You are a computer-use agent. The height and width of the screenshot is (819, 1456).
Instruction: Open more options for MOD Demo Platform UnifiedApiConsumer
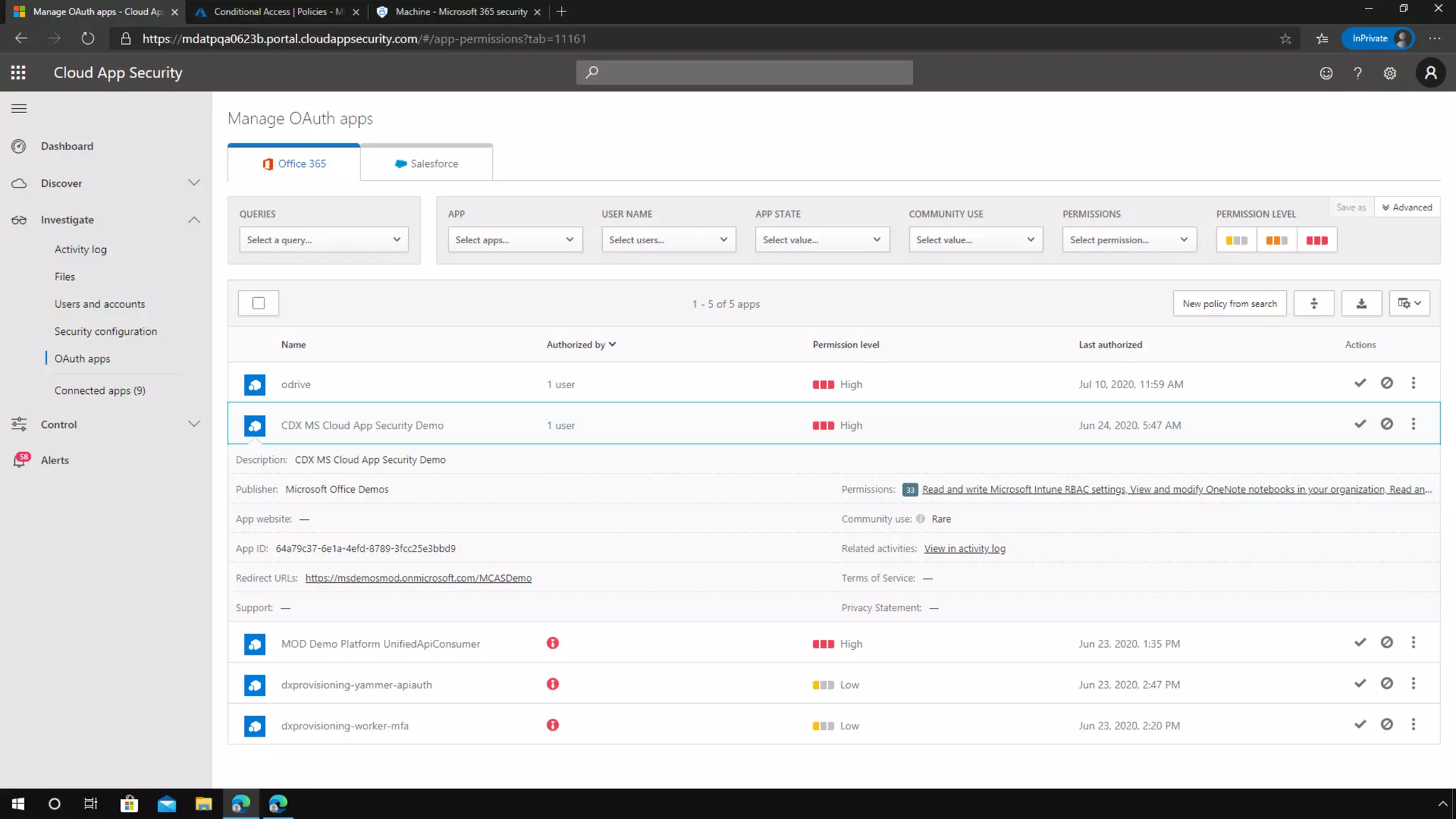tap(1413, 643)
